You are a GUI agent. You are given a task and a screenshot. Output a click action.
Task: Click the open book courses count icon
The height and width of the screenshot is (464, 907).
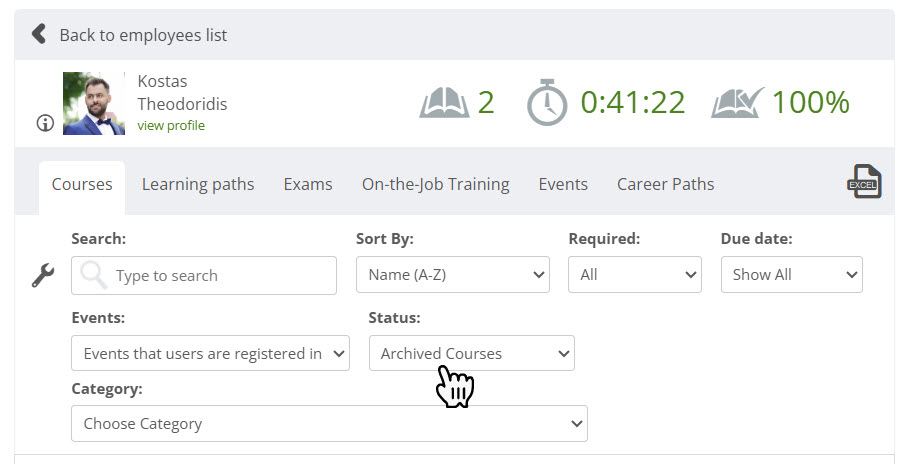pos(444,102)
